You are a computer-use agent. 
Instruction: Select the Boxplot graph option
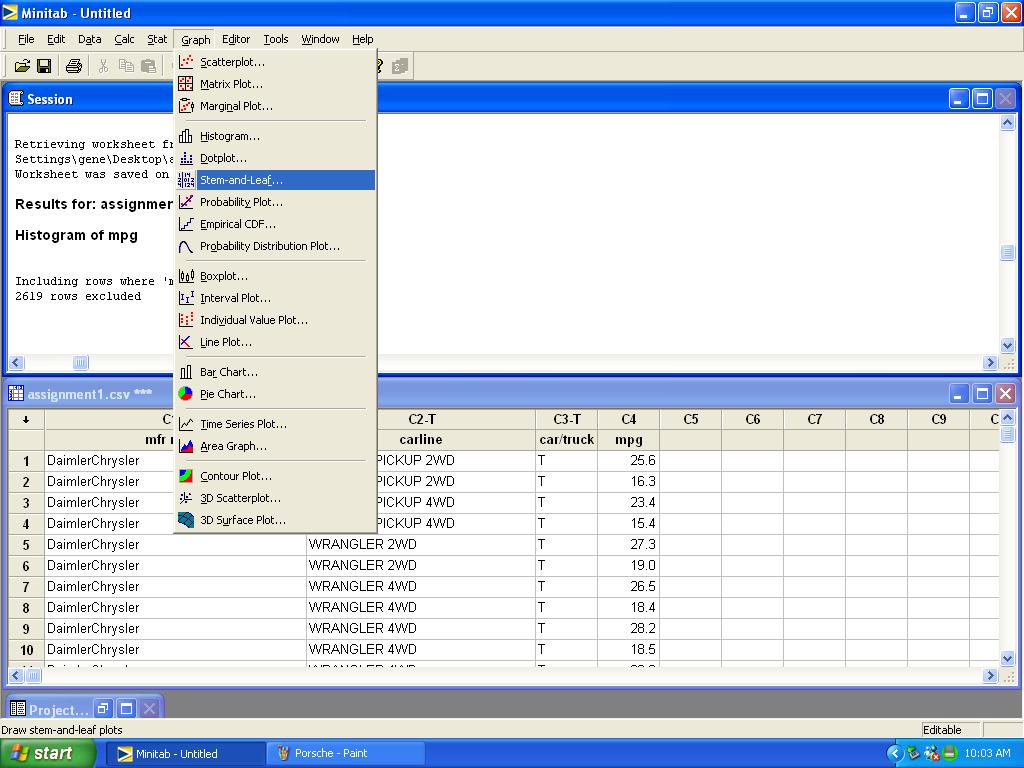pyautogui.click(x=223, y=276)
